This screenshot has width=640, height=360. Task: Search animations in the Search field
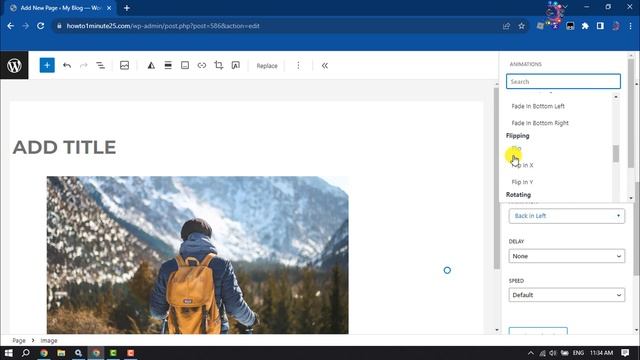(563, 81)
